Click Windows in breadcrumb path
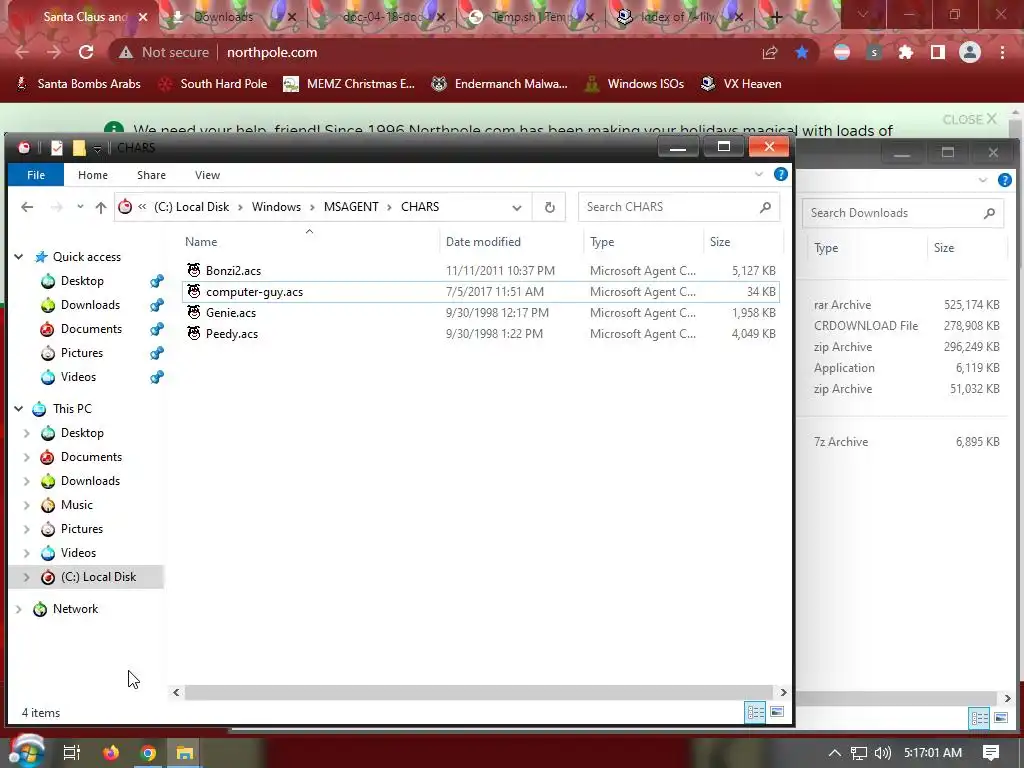1024x768 pixels. 276,207
